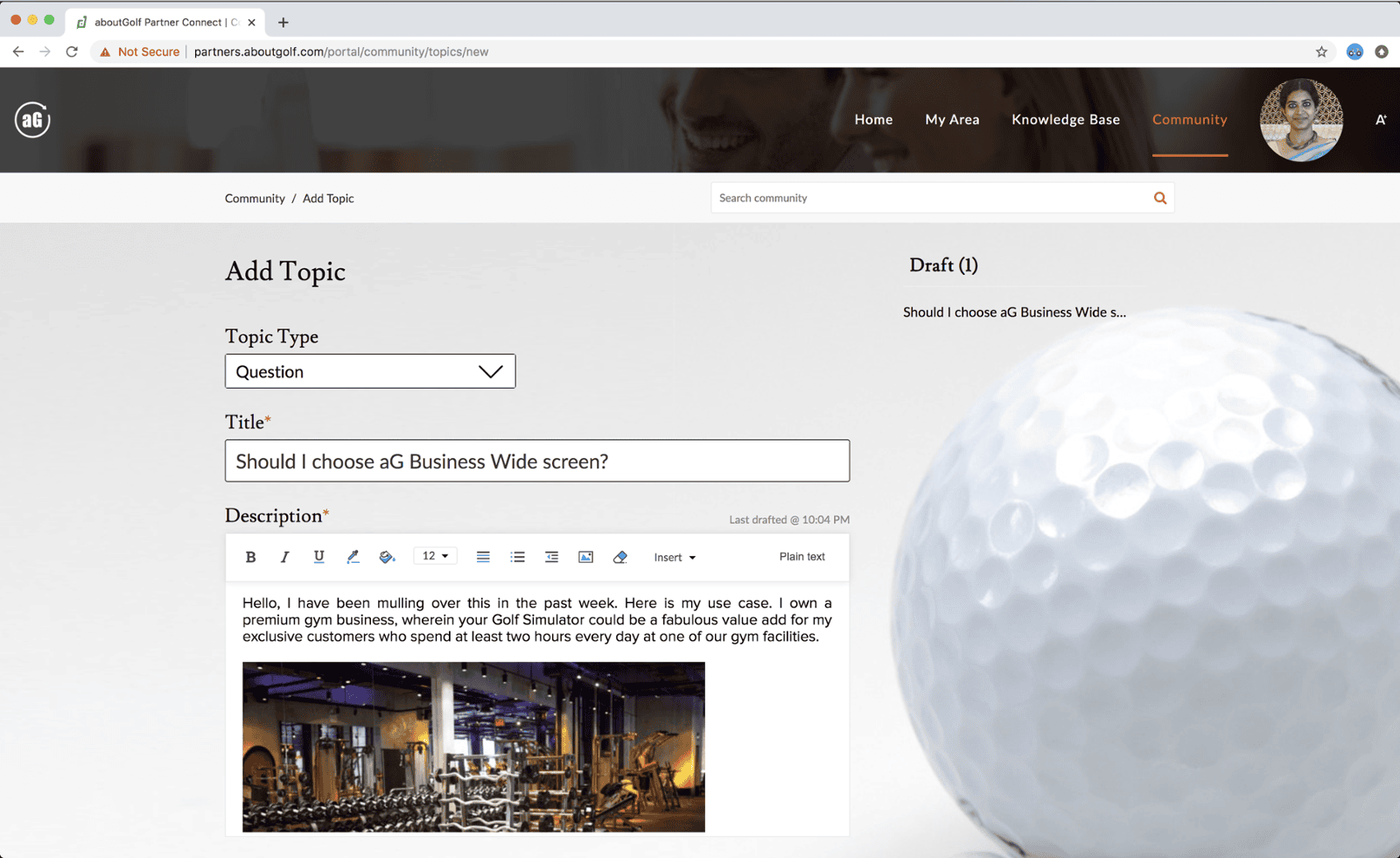Open a new browser tab

[283, 22]
